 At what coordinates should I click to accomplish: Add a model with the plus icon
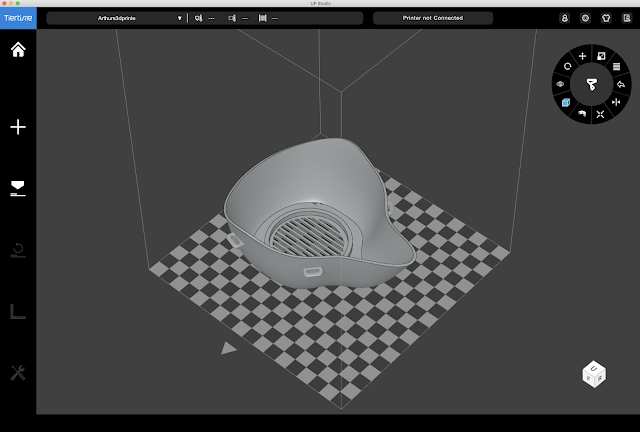pos(17,127)
